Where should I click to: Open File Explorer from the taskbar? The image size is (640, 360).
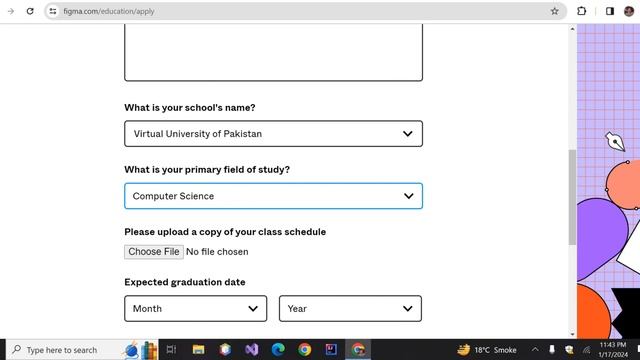[x=198, y=349]
